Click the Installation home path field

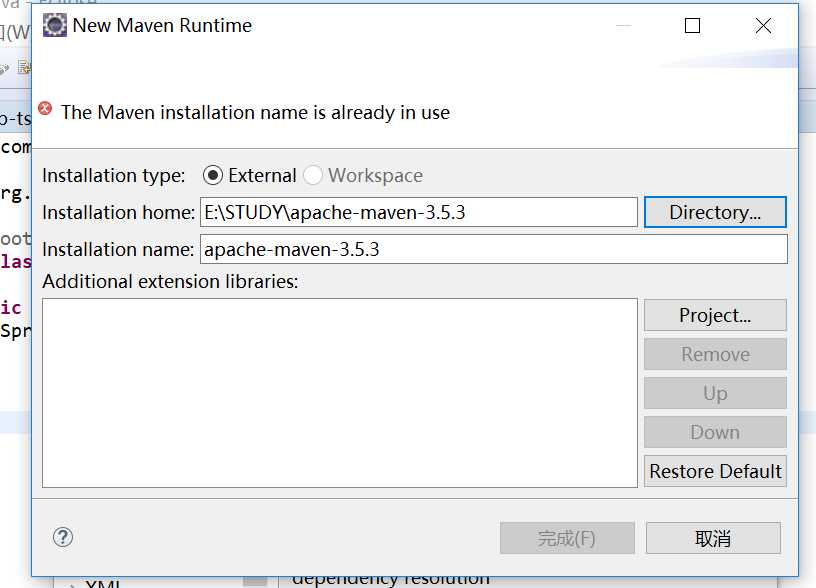(x=418, y=212)
